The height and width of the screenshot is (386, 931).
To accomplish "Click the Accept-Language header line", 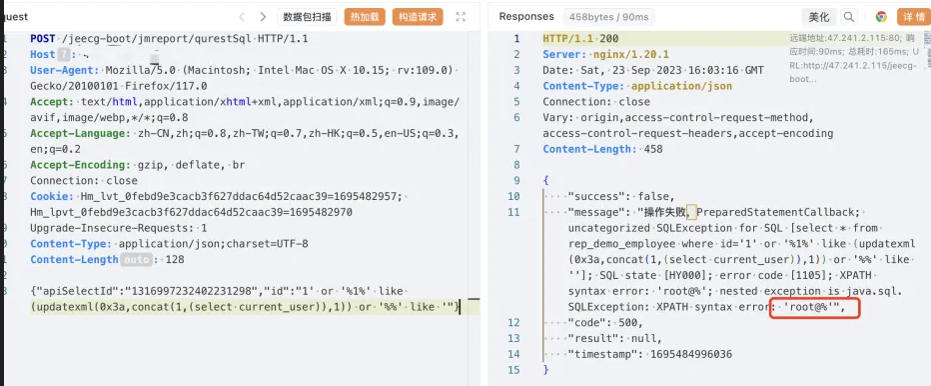I will (x=245, y=133).
